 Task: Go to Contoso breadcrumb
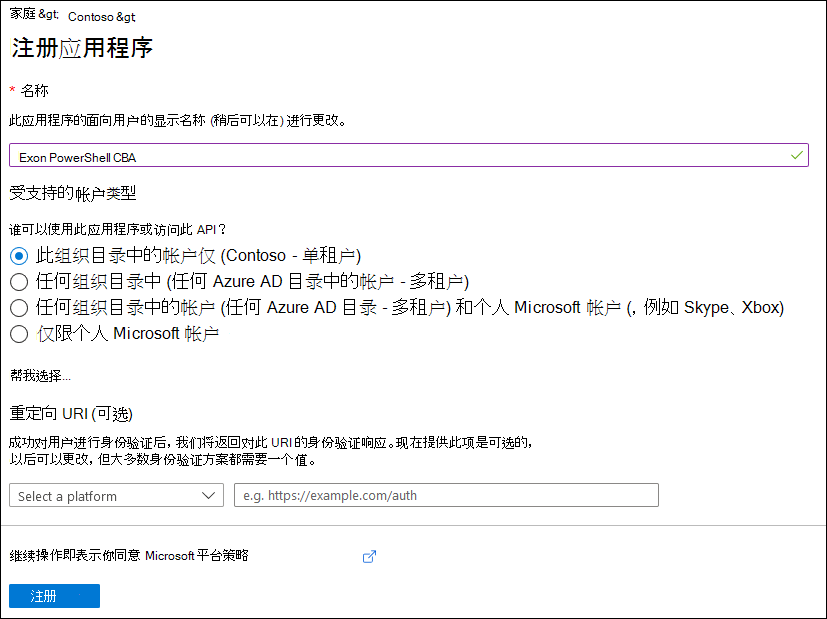[91, 17]
